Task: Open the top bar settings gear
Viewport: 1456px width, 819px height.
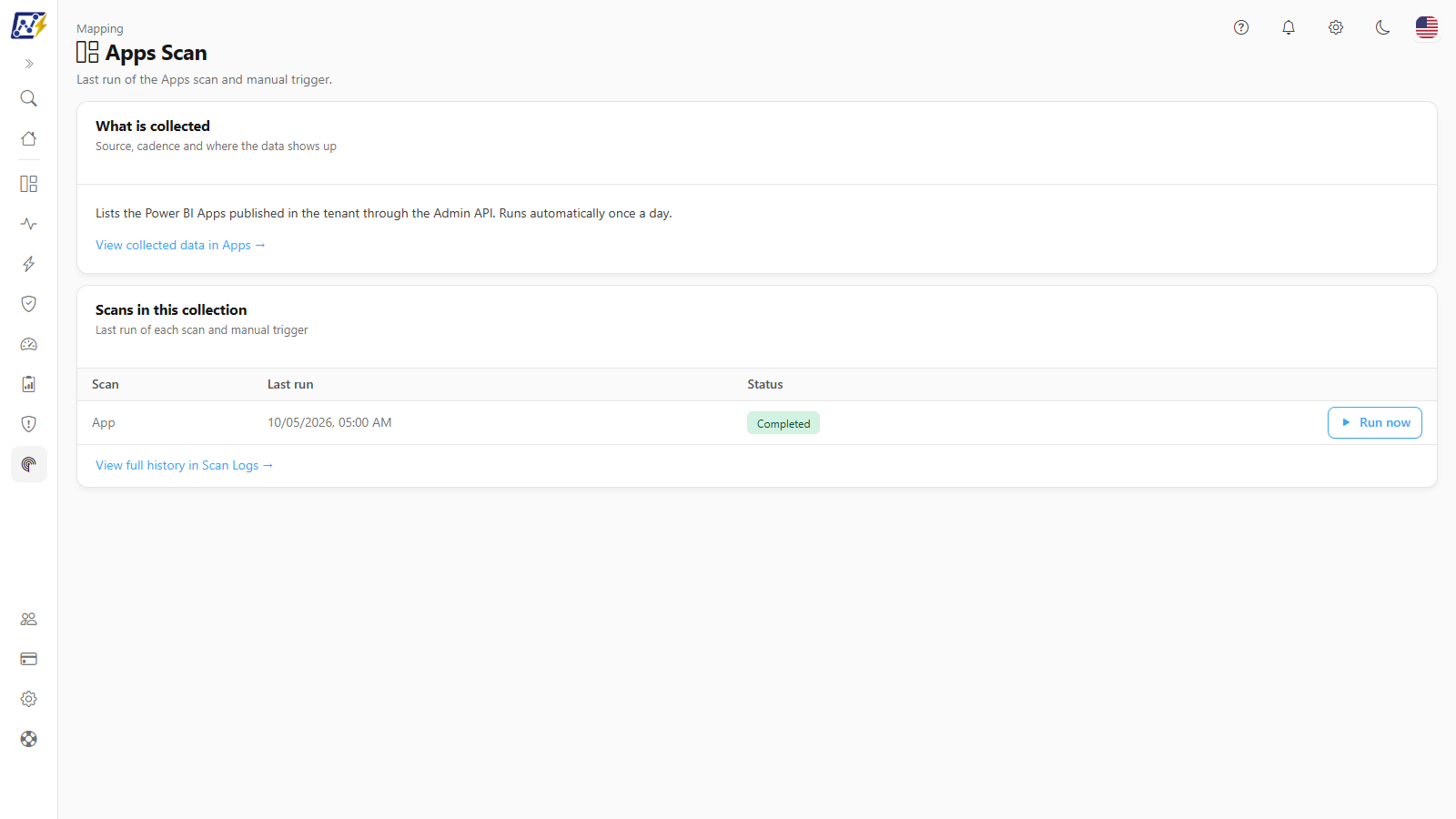Action: (1336, 27)
